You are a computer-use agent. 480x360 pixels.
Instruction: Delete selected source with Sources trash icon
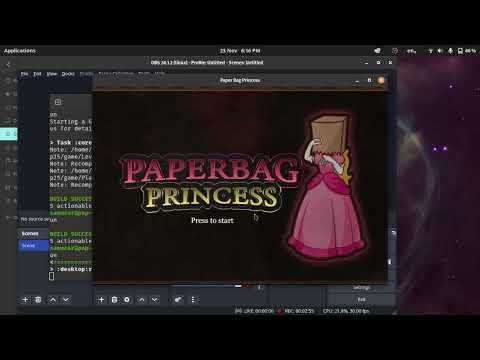[114, 300]
